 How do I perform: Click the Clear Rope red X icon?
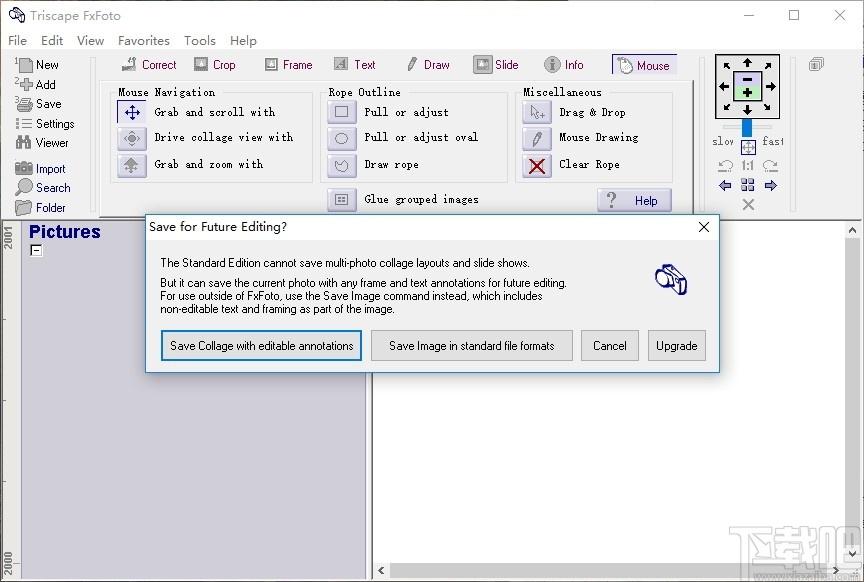[x=537, y=165]
